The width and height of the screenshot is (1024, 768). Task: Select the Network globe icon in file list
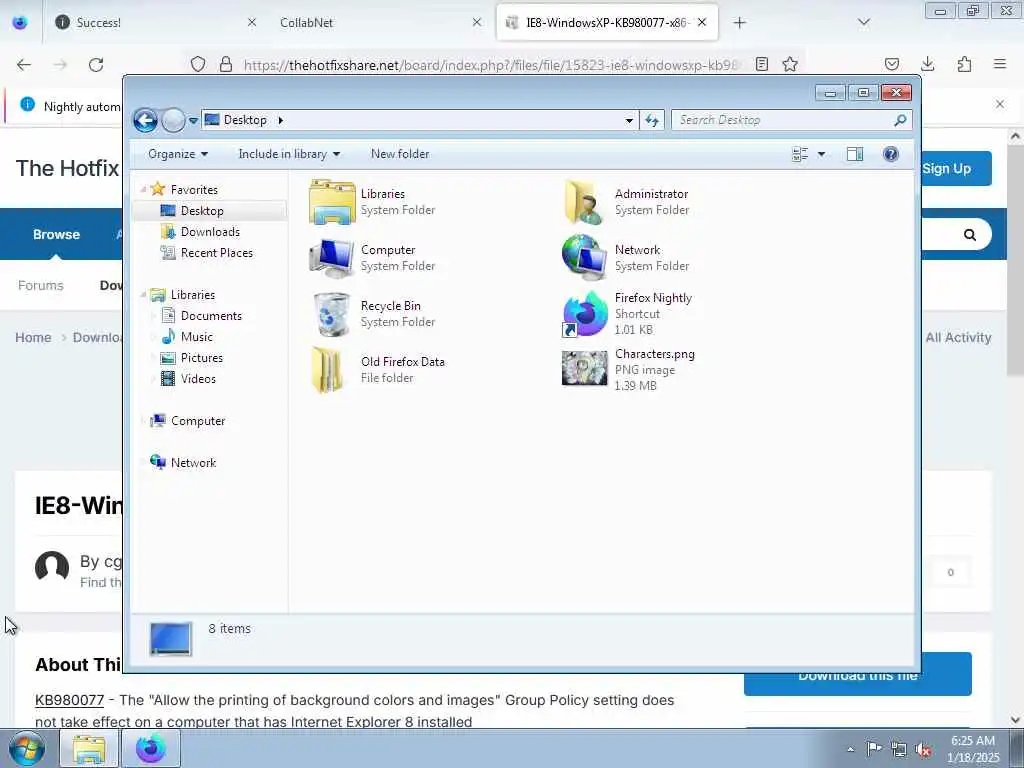584,257
